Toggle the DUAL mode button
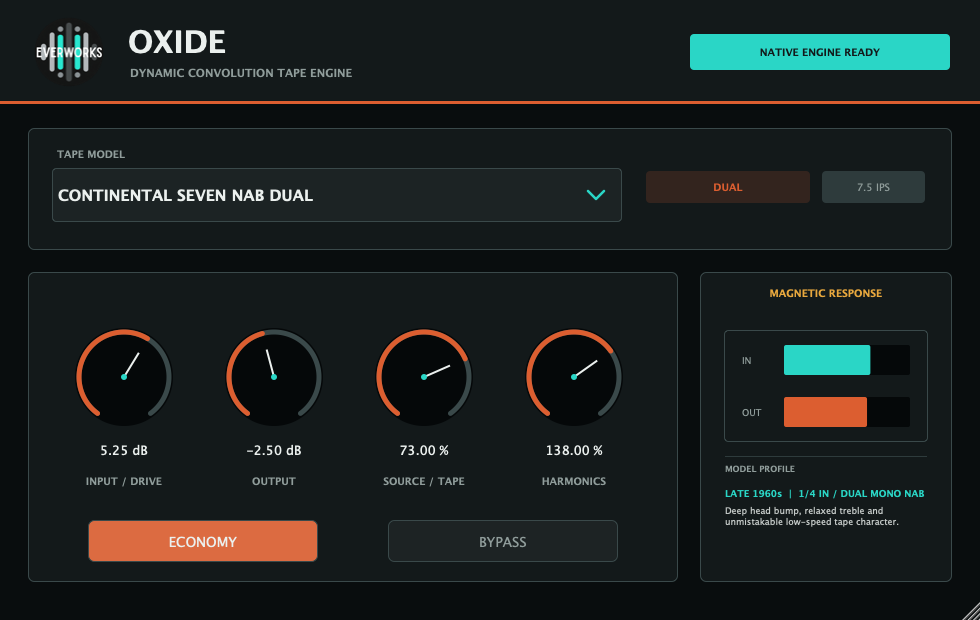The image size is (980, 620). pos(728,187)
